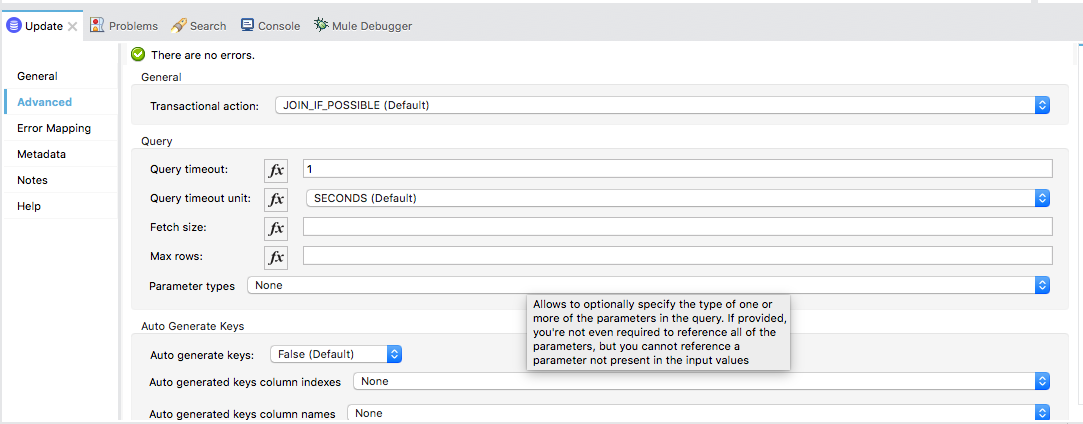1083x424 pixels.
Task: Go to the Metadata section
Action: (x=41, y=154)
